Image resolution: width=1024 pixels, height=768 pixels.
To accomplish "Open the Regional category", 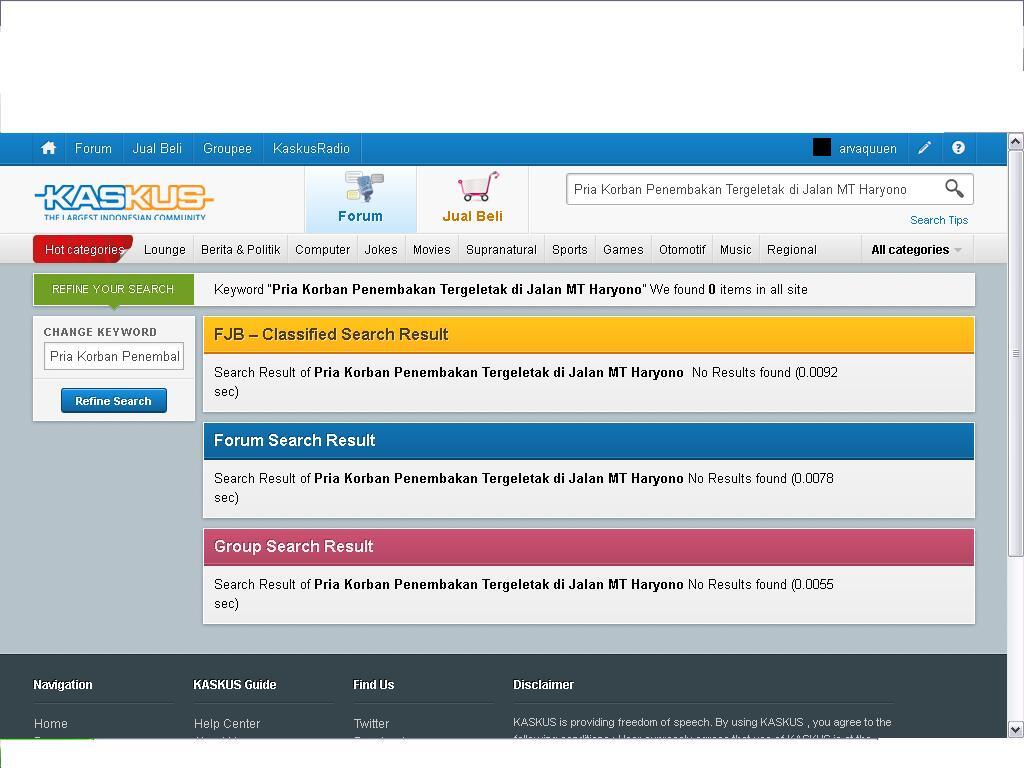I will pos(792,249).
